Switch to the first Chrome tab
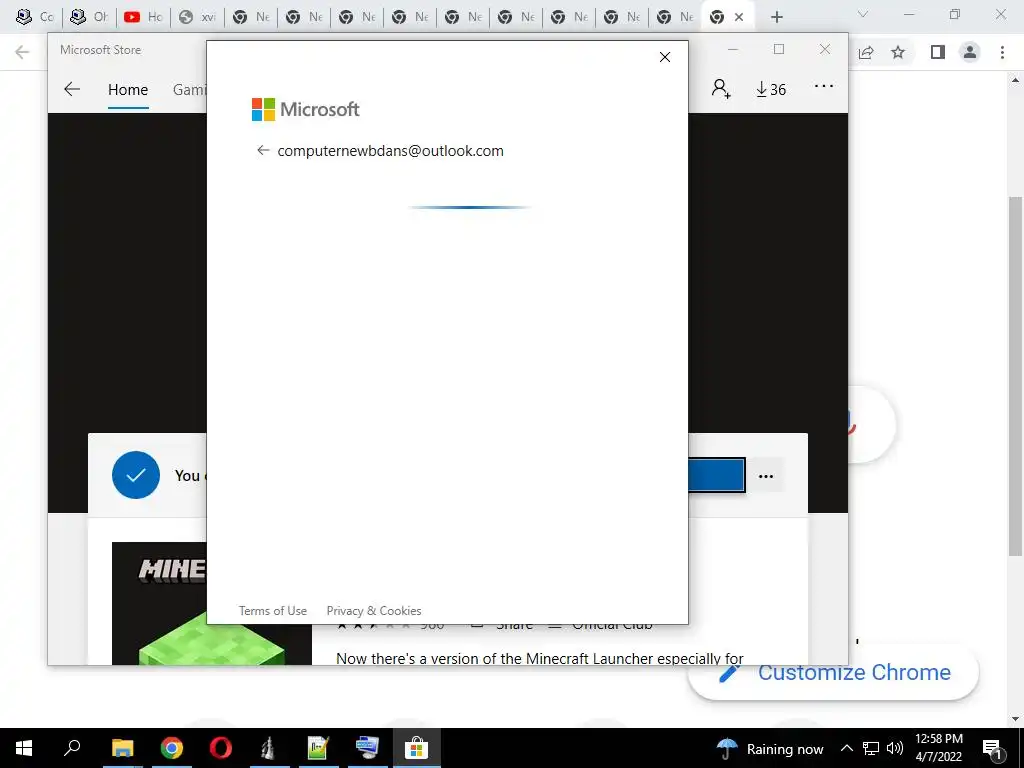The image size is (1024, 768). [x=37, y=17]
